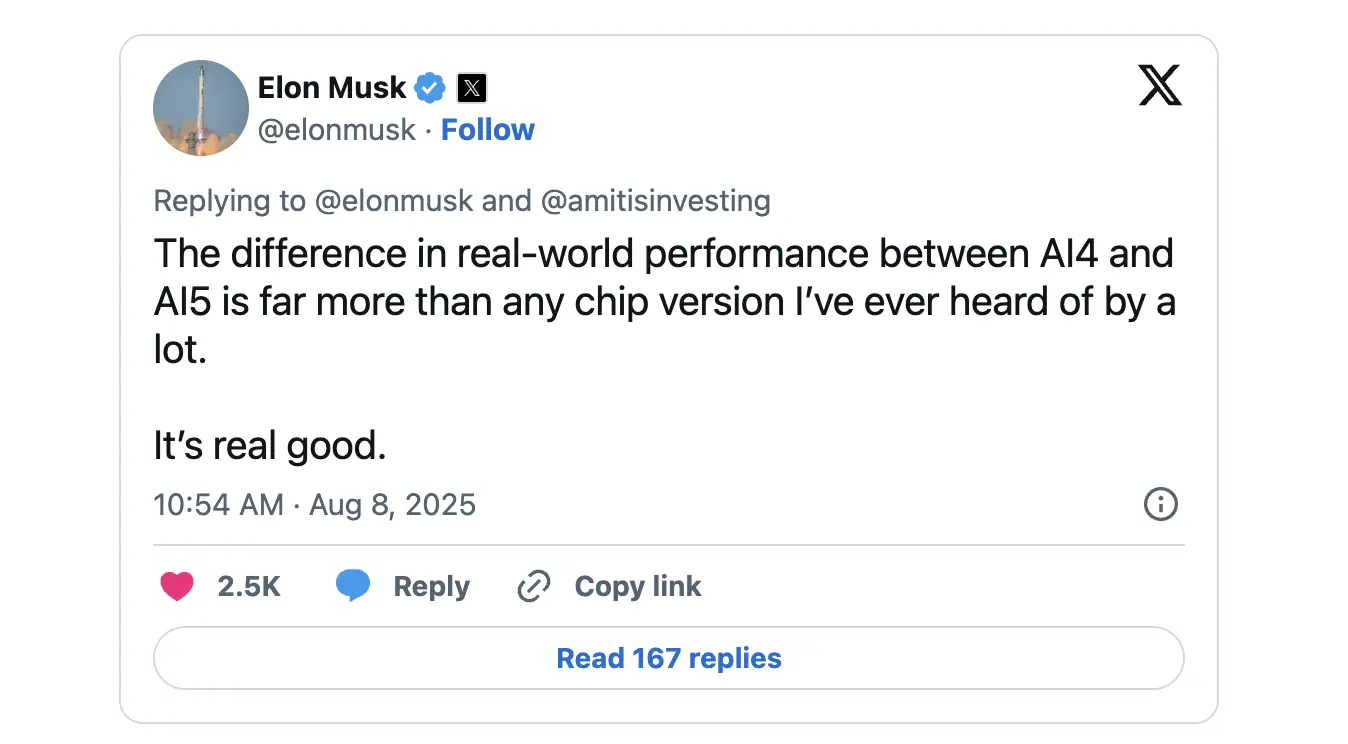Screen dimensions: 1348x744
Task: Open the Read 167 replies button
Action: click(x=668, y=658)
